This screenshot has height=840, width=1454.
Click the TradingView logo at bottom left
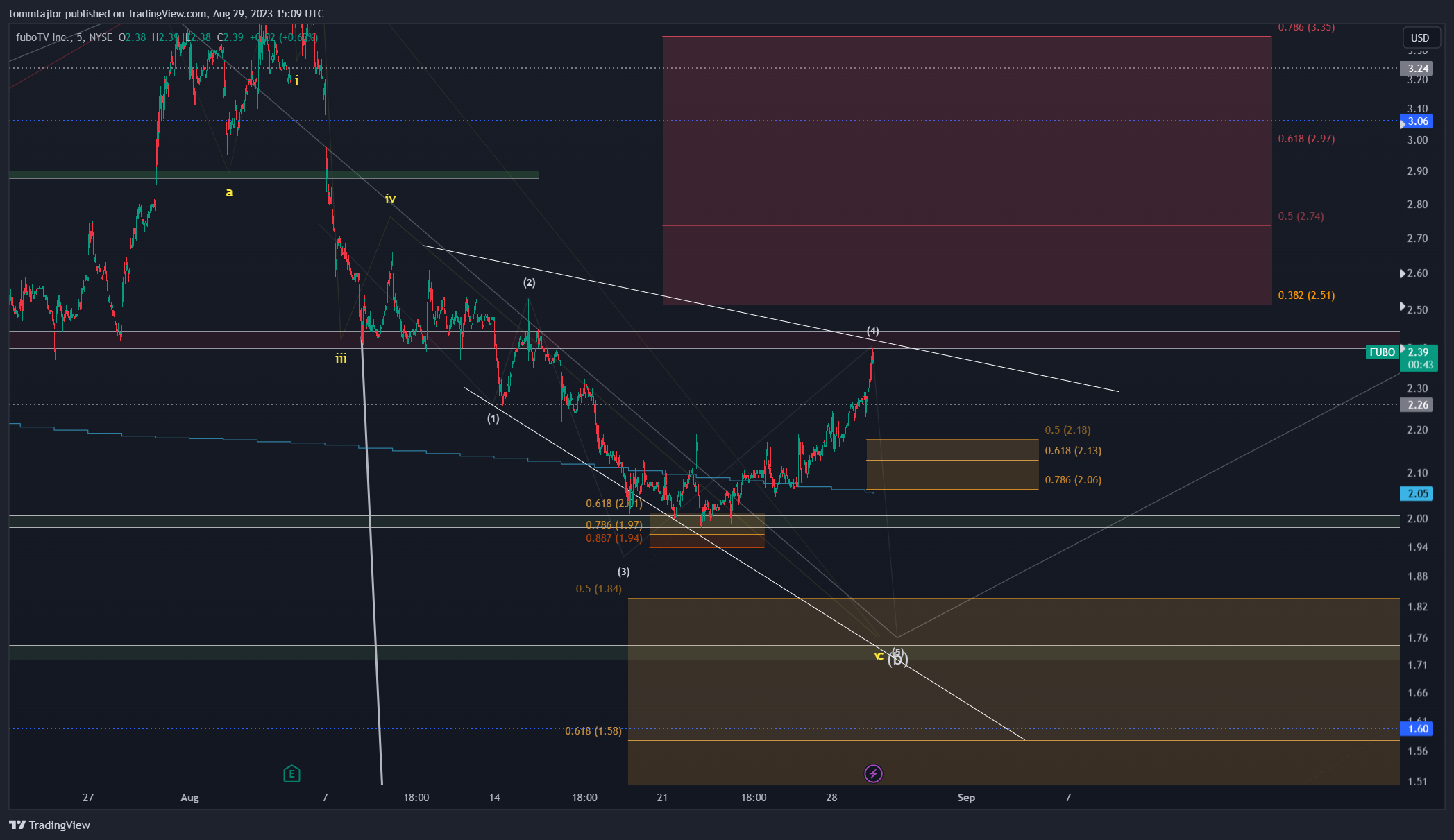point(17,825)
